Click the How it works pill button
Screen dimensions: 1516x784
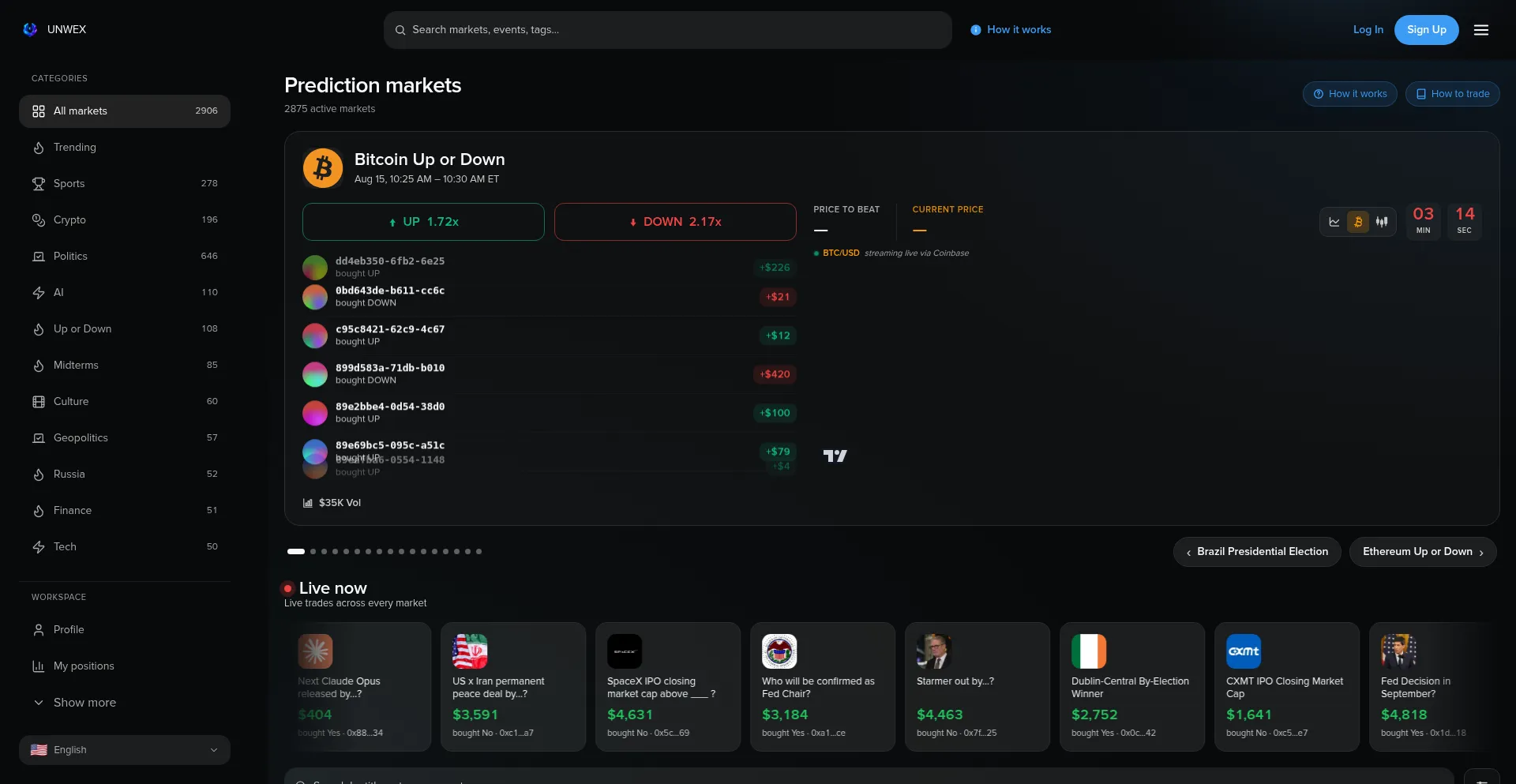point(1350,94)
